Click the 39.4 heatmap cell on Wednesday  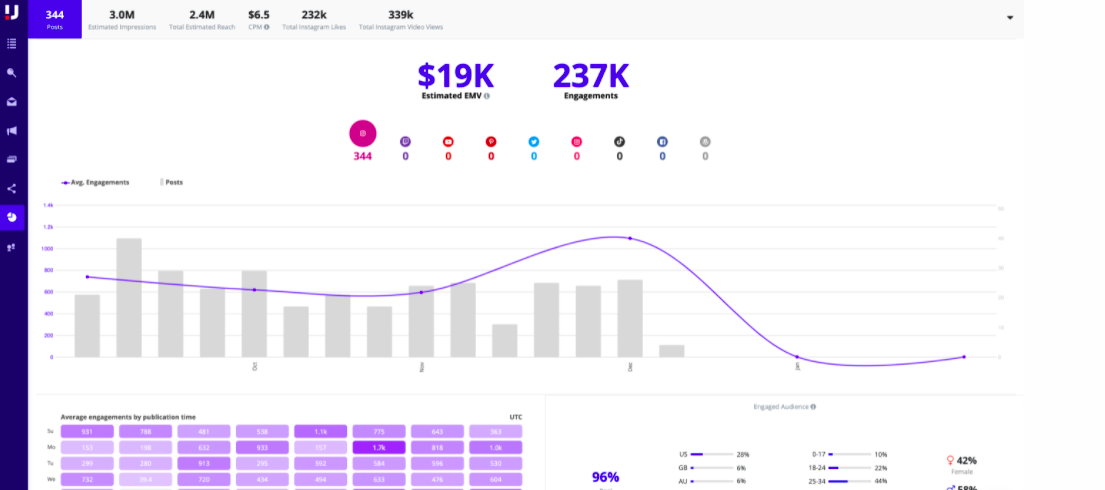click(145, 479)
